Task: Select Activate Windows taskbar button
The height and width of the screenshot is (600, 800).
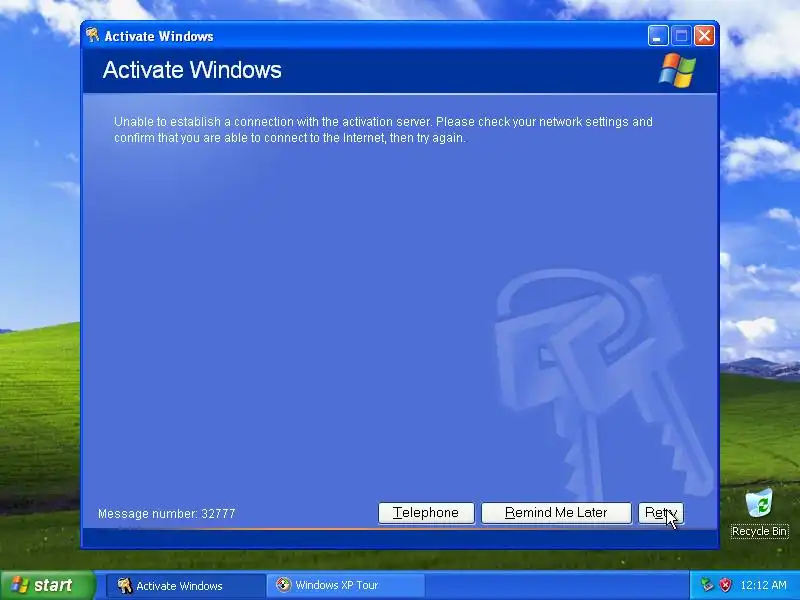Action: coord(185,585)
